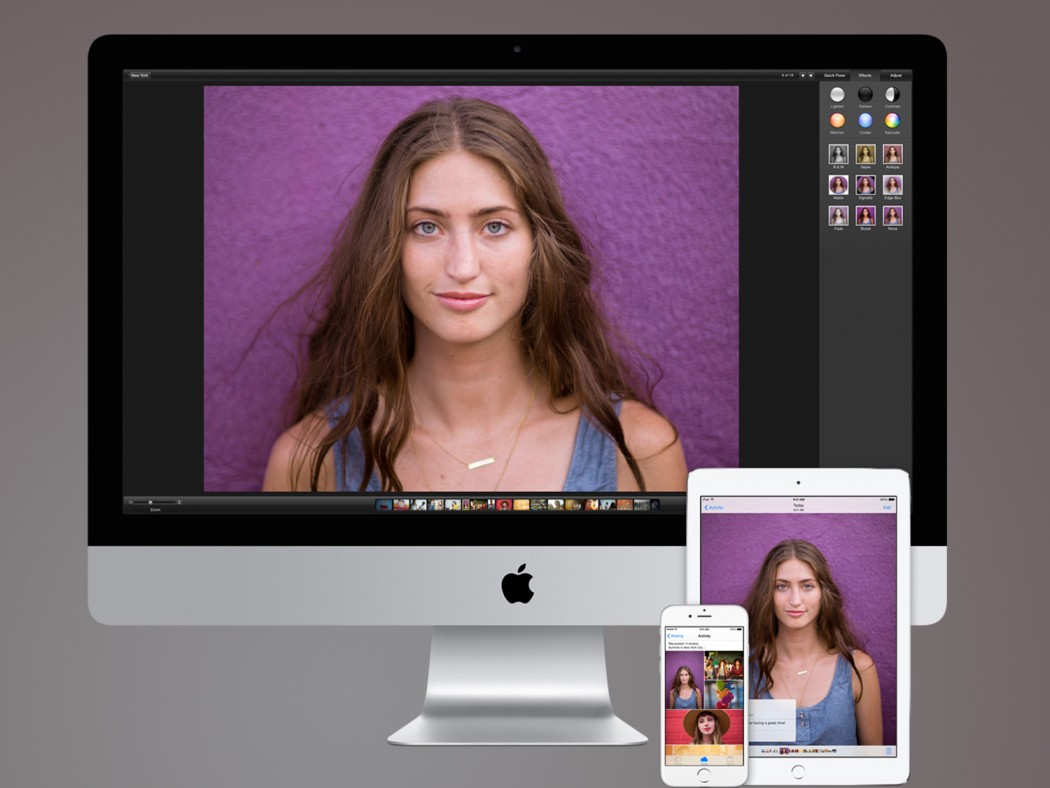Reset effects with the None thumbnail
Screen dimensions: 1050x788
pos(892,215)
